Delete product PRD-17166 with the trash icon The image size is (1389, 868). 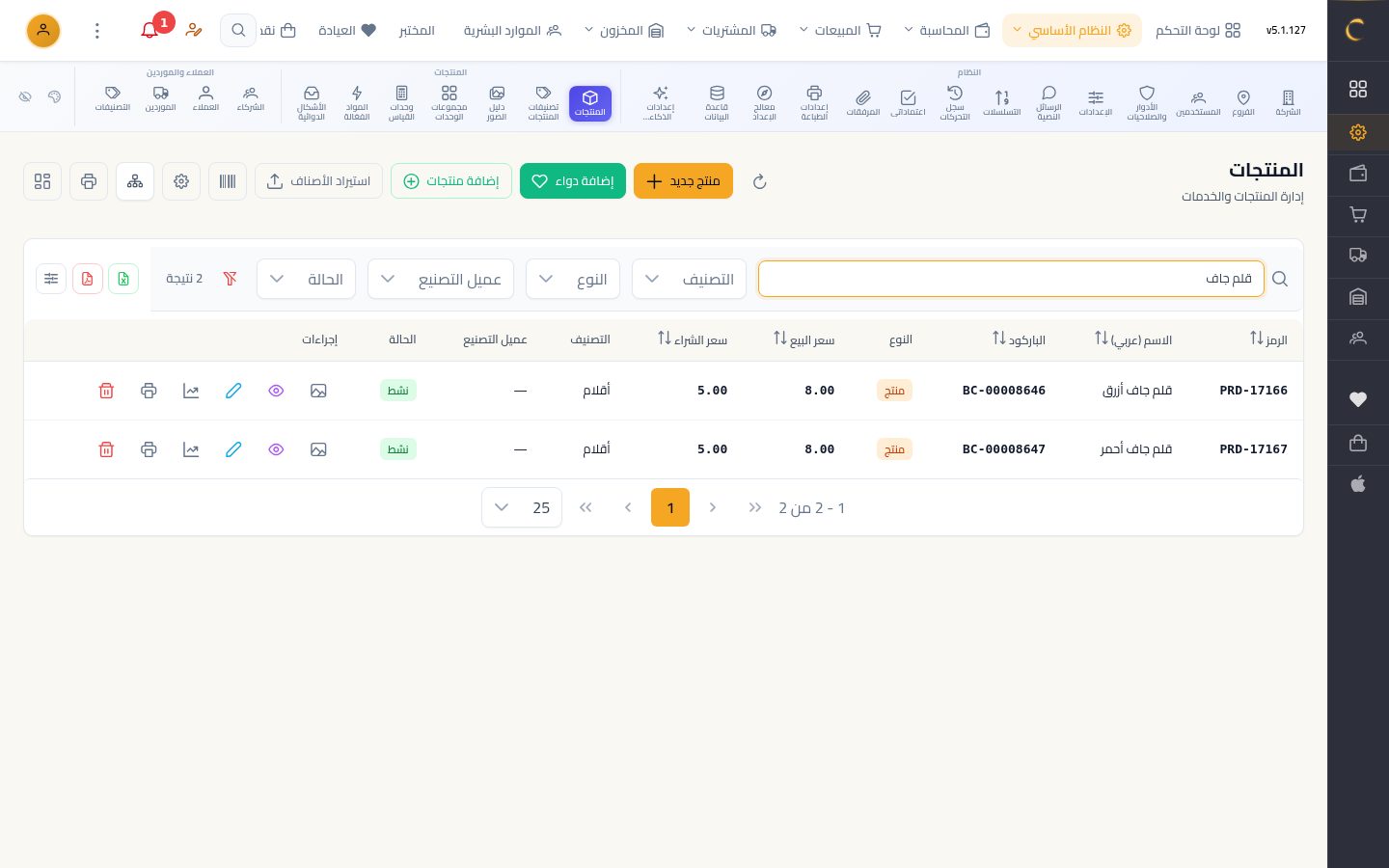[106, 391]
